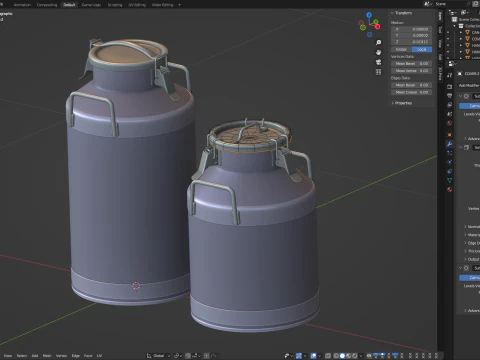Click the red X axis gizmo ball
This screenshot has width=480, height=360.
[377, 27]
